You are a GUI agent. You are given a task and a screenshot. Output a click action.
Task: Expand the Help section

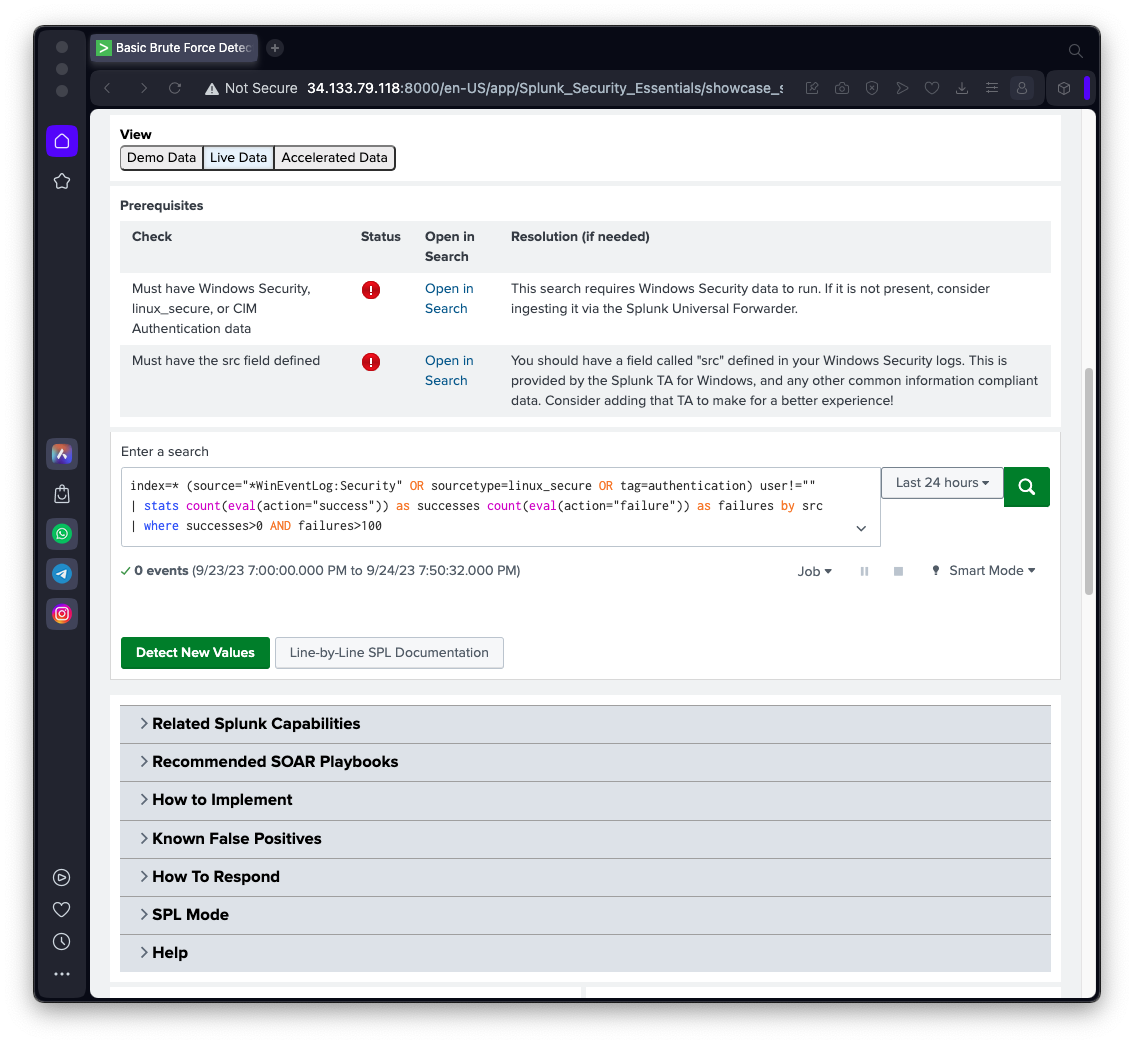[x=585, y=953]
